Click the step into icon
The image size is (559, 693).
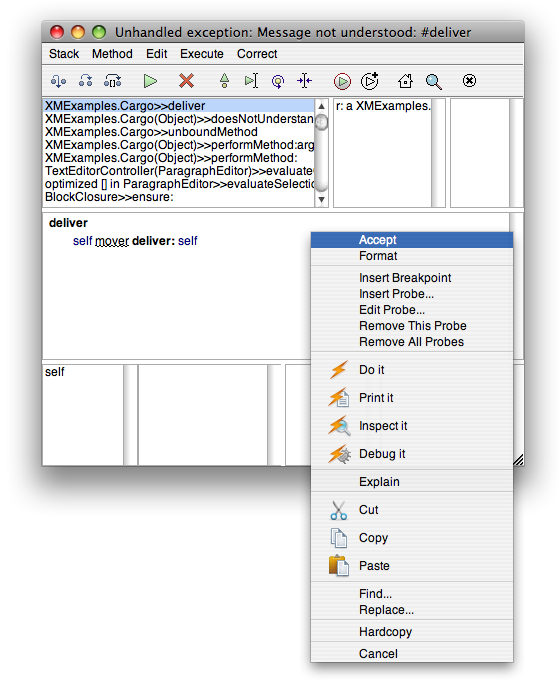click(58, 81)
